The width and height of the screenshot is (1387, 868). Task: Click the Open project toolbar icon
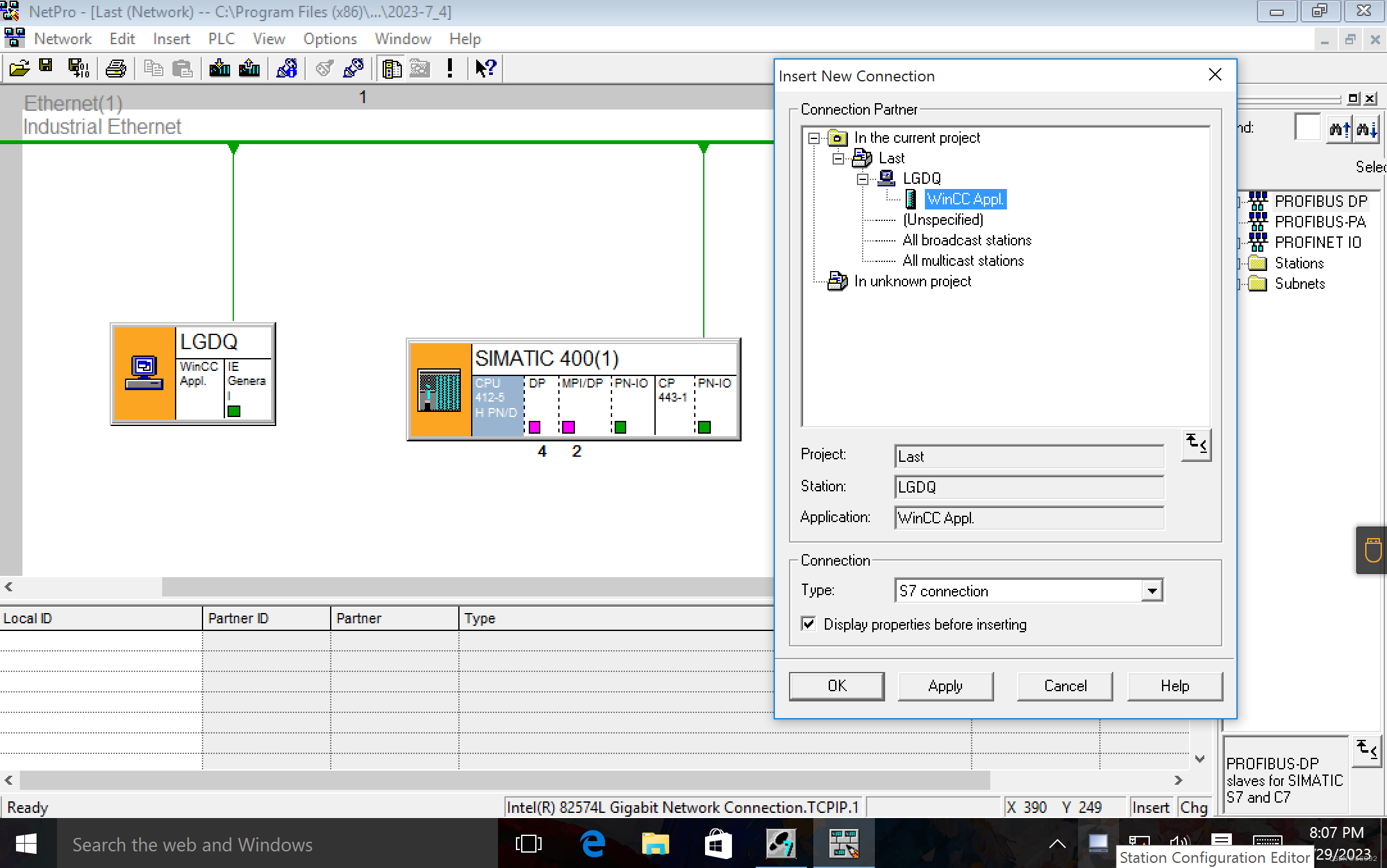tap(19, 68)
